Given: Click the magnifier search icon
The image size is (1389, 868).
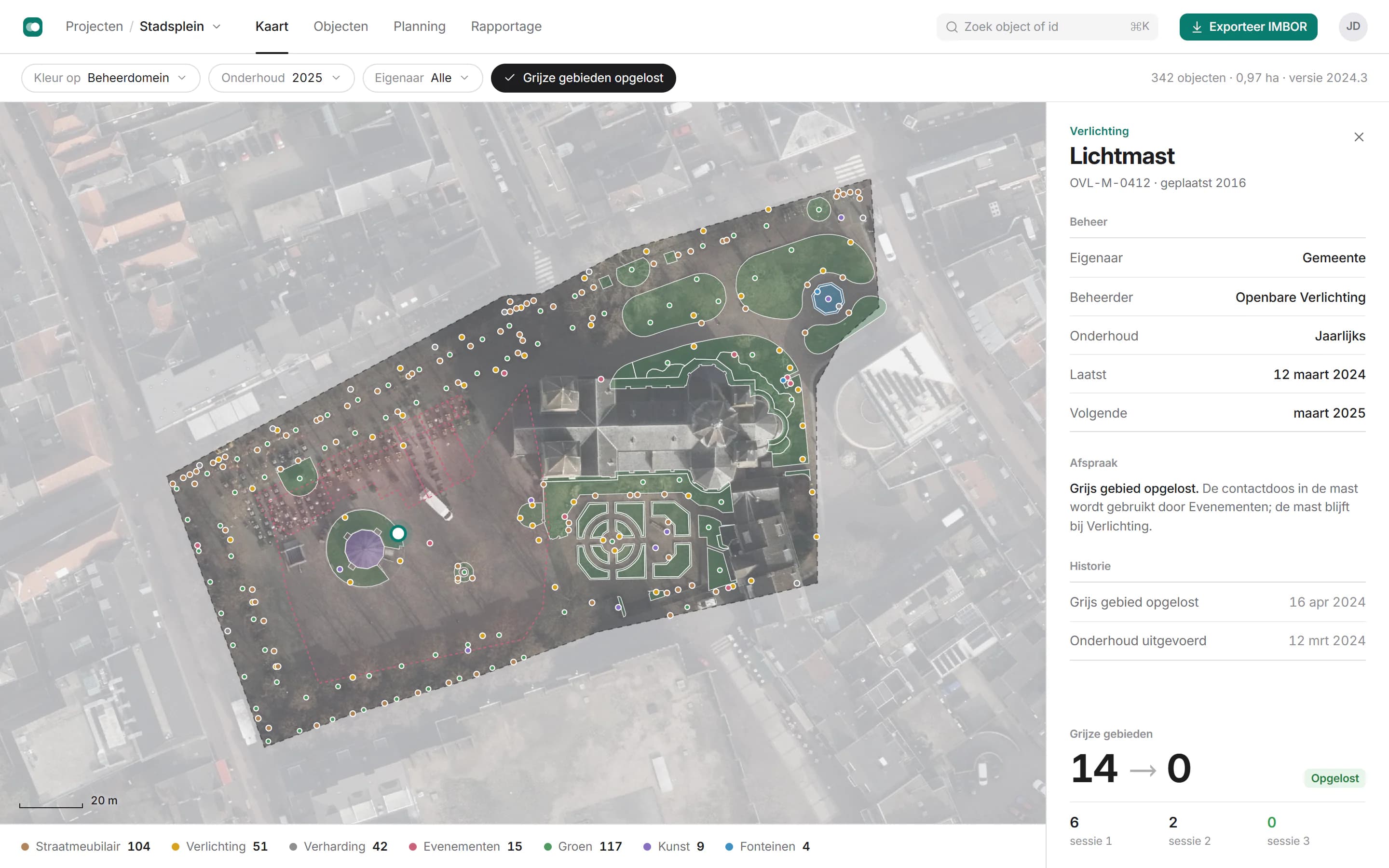Looking at the screenshot, I should coord(952,27).
